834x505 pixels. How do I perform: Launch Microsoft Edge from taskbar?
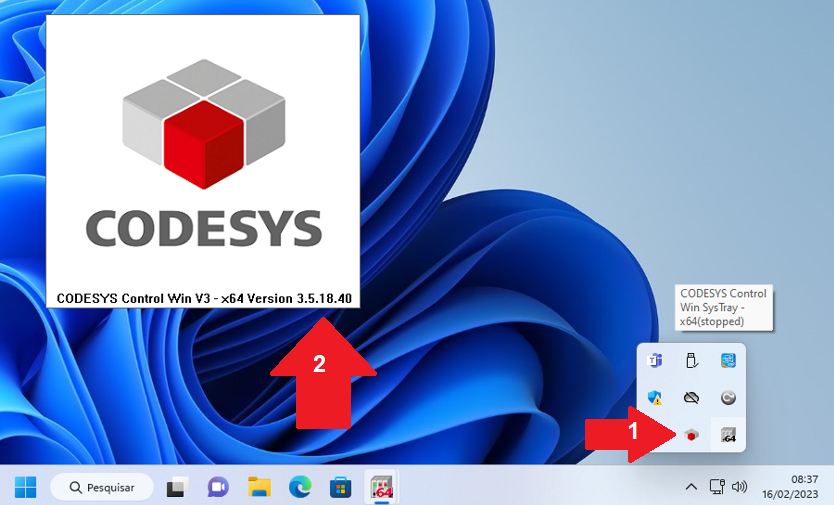[300, 487]
